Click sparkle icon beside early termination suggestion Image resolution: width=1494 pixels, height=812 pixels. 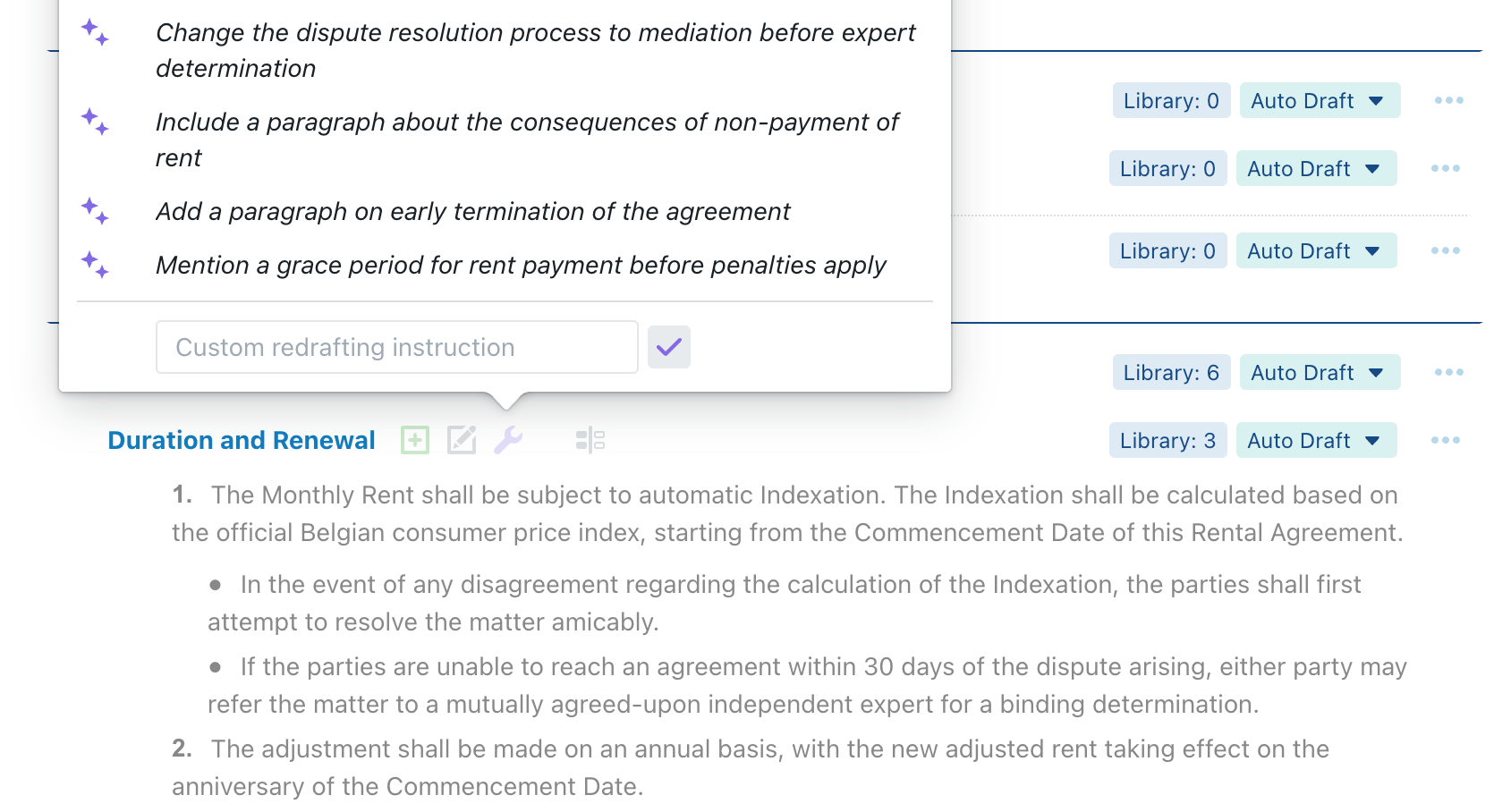(x=95, y=211)
